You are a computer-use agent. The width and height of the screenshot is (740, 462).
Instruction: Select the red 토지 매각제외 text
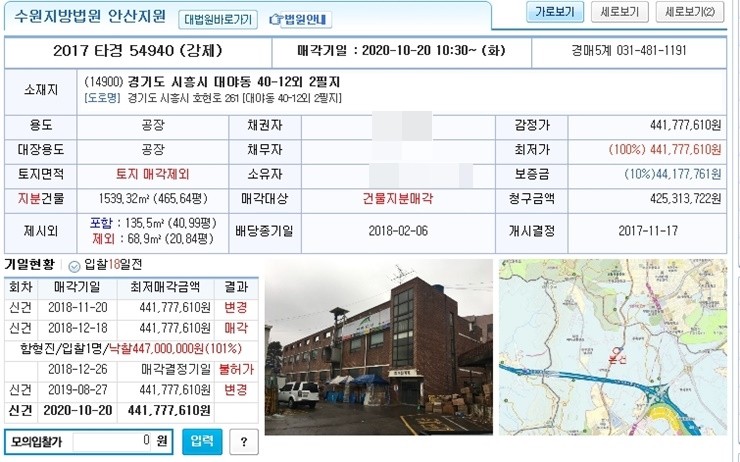[x=152, y=174]
